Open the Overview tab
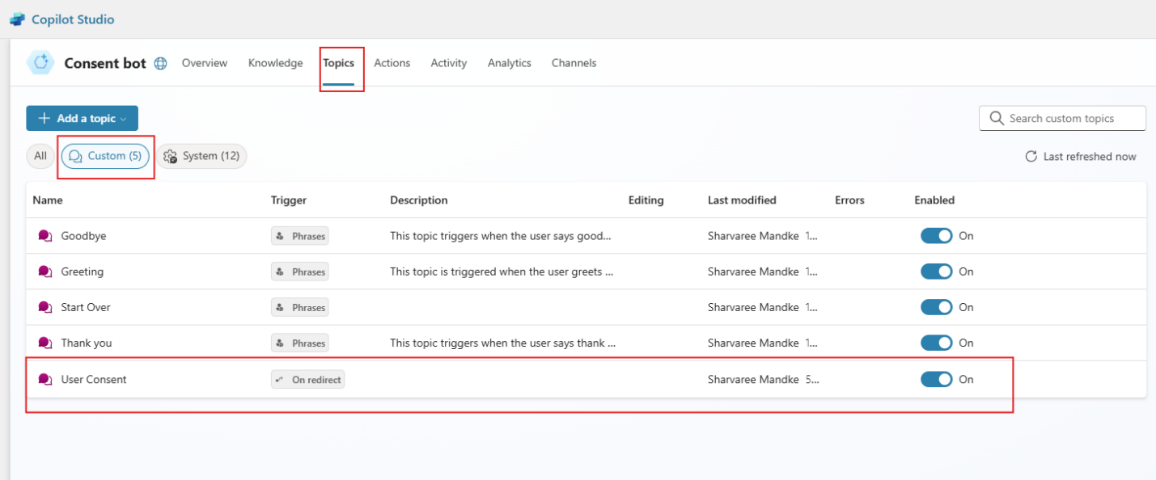 tap(204, 63)
